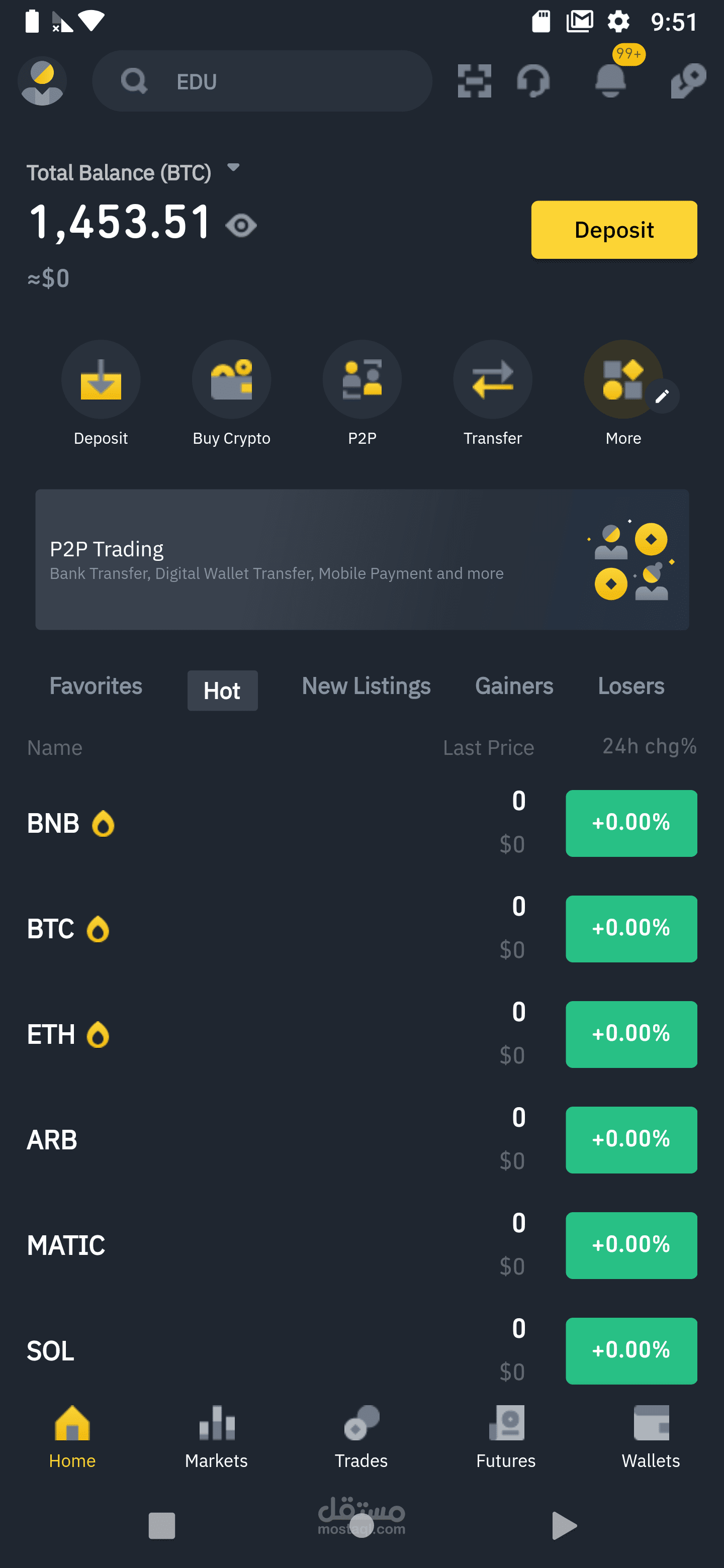Go to the Markets tab
The height and width of the screenshot is (1568, 724).
tap(216, 1436)
